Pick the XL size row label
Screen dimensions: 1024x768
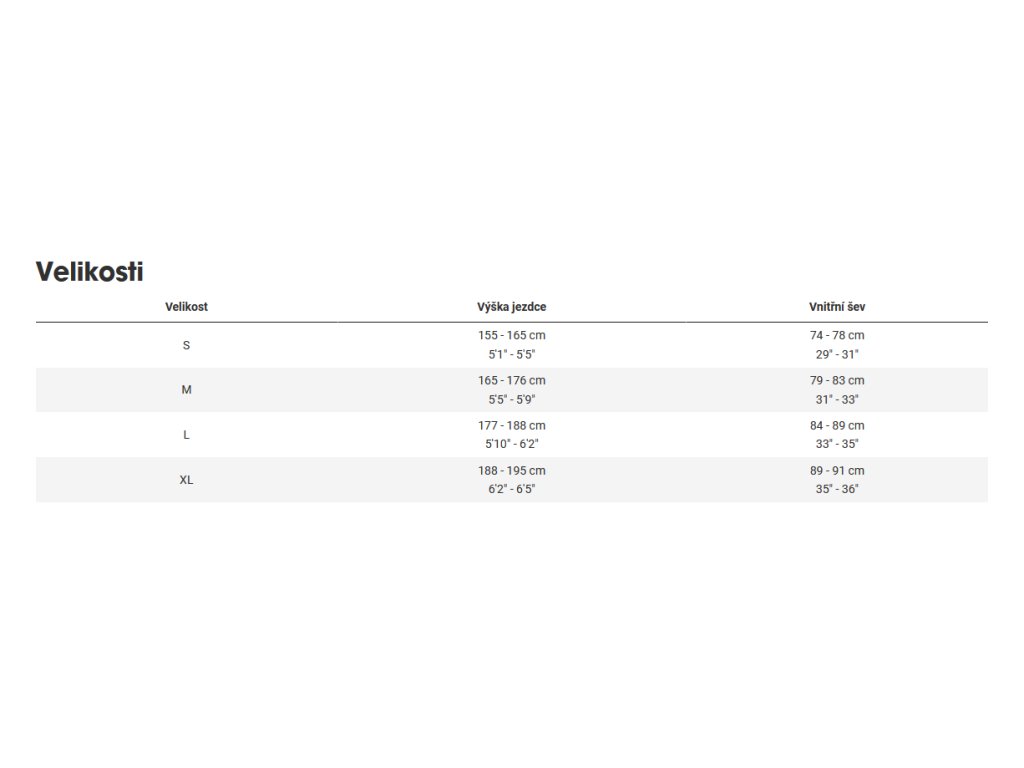tap(186, 480)
